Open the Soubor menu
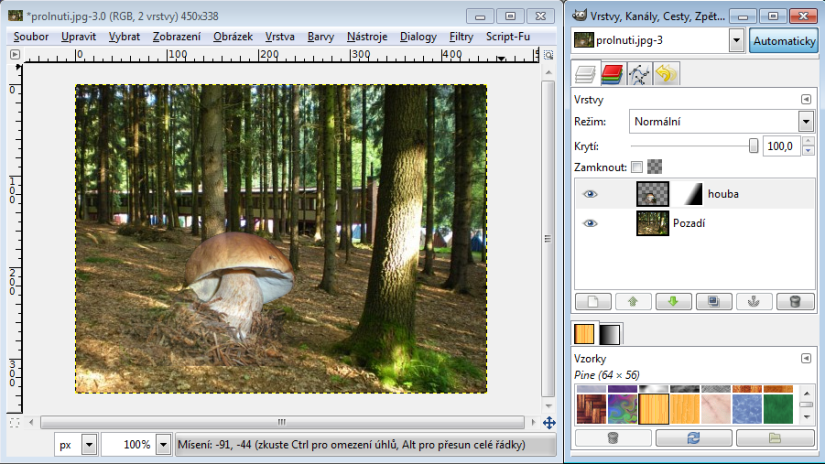 coord(31,37)
